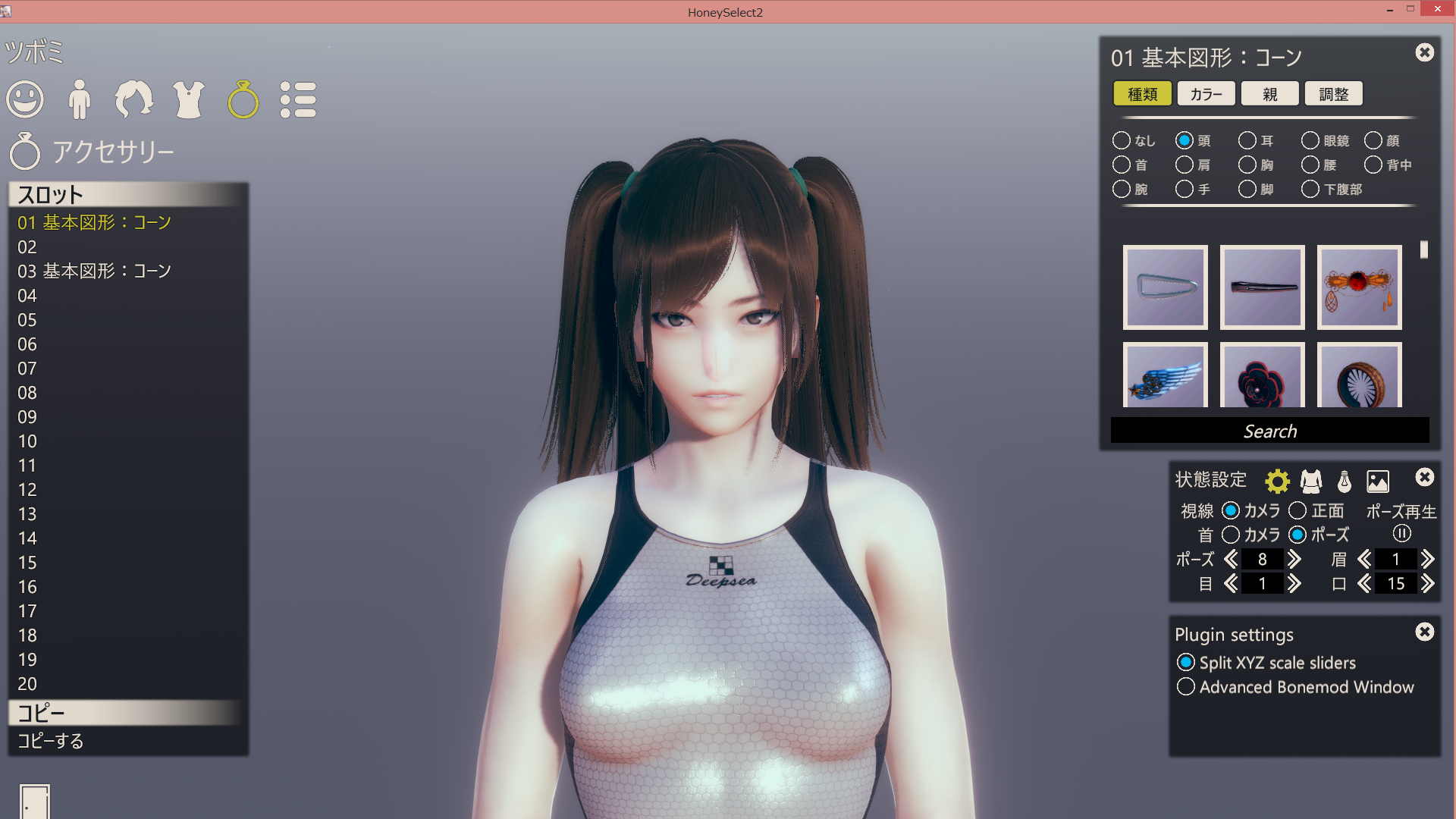Select the 下腹部 radio option
Screen dimensions: 1456x819
coord(1310,189)
